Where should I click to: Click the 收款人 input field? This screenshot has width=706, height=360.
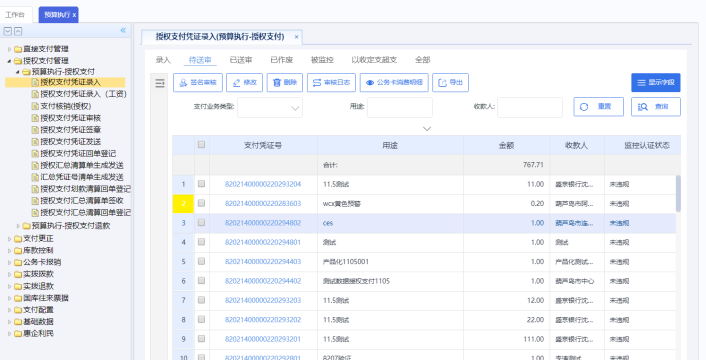click(530, 108)
